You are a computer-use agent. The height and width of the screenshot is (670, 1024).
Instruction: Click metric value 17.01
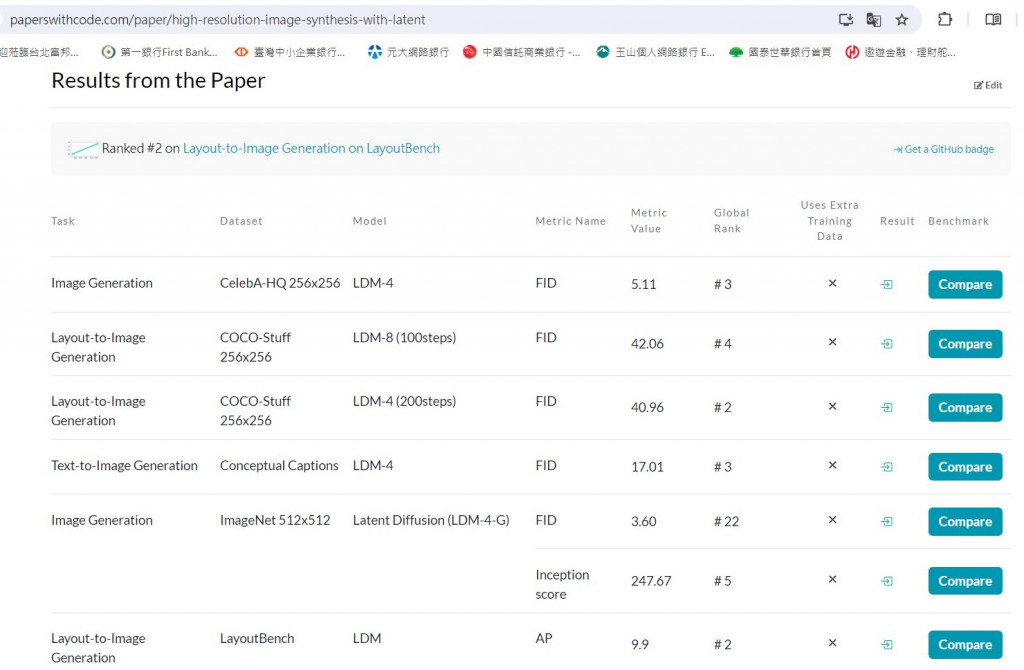tap(647, 467)
